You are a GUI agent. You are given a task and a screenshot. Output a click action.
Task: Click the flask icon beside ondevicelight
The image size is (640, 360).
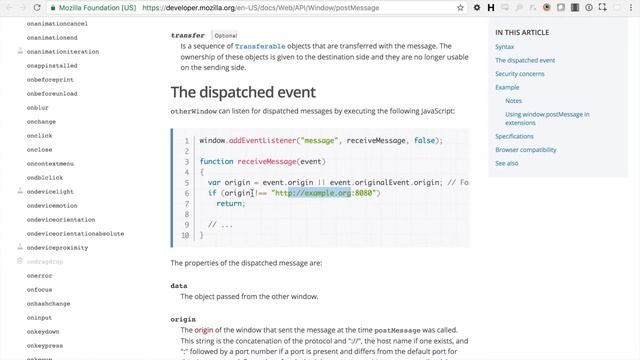(20, 191)
